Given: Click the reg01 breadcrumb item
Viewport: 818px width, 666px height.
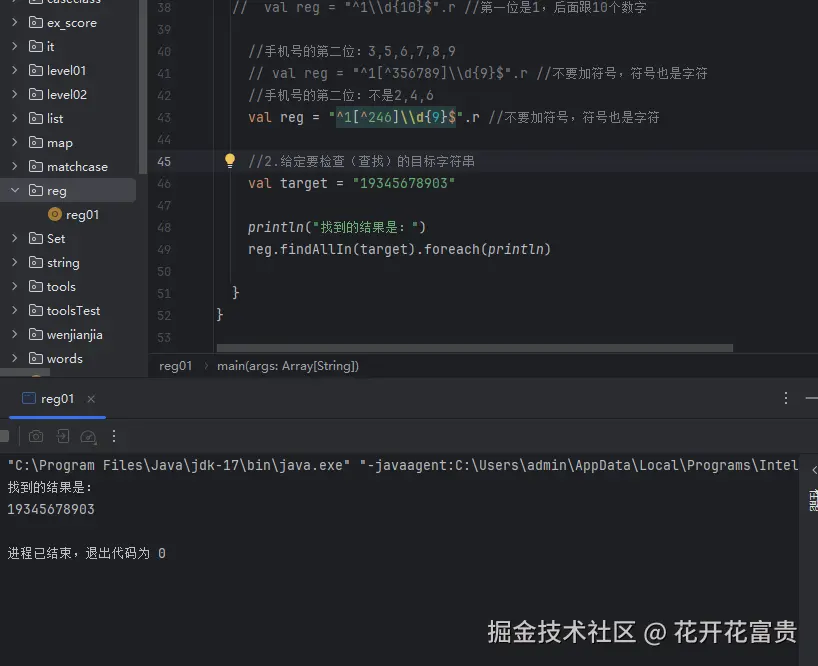Looking at the screenshot, I should [x=175, y=366].
